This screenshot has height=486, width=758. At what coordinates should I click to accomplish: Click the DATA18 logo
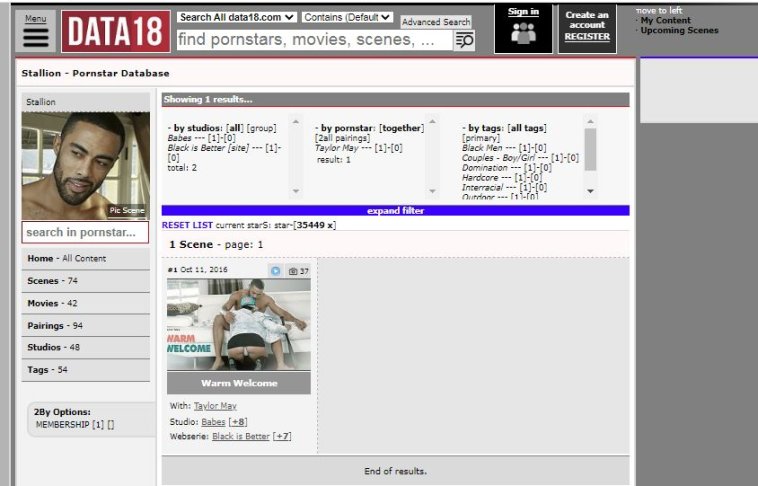coord(116,31)
